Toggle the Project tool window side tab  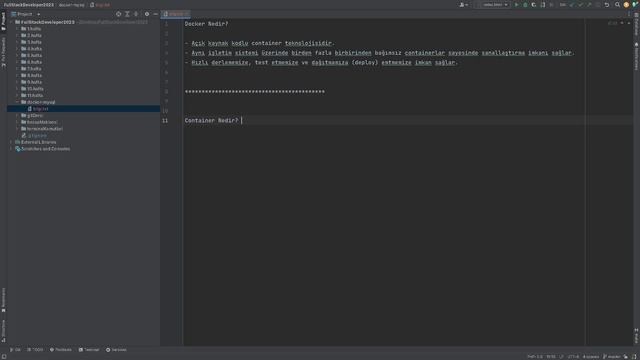(3, 21)
